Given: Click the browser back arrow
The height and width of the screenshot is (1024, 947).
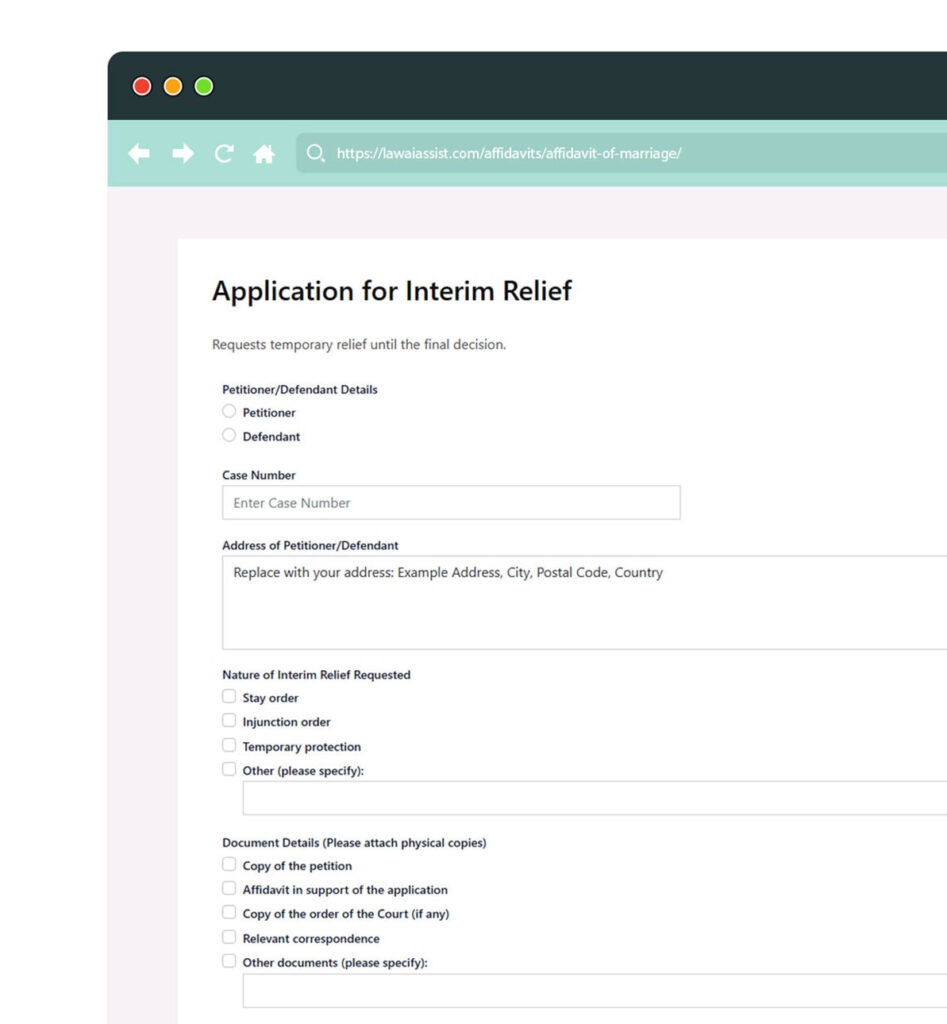Looking at the screenshot, I should 139,153.
